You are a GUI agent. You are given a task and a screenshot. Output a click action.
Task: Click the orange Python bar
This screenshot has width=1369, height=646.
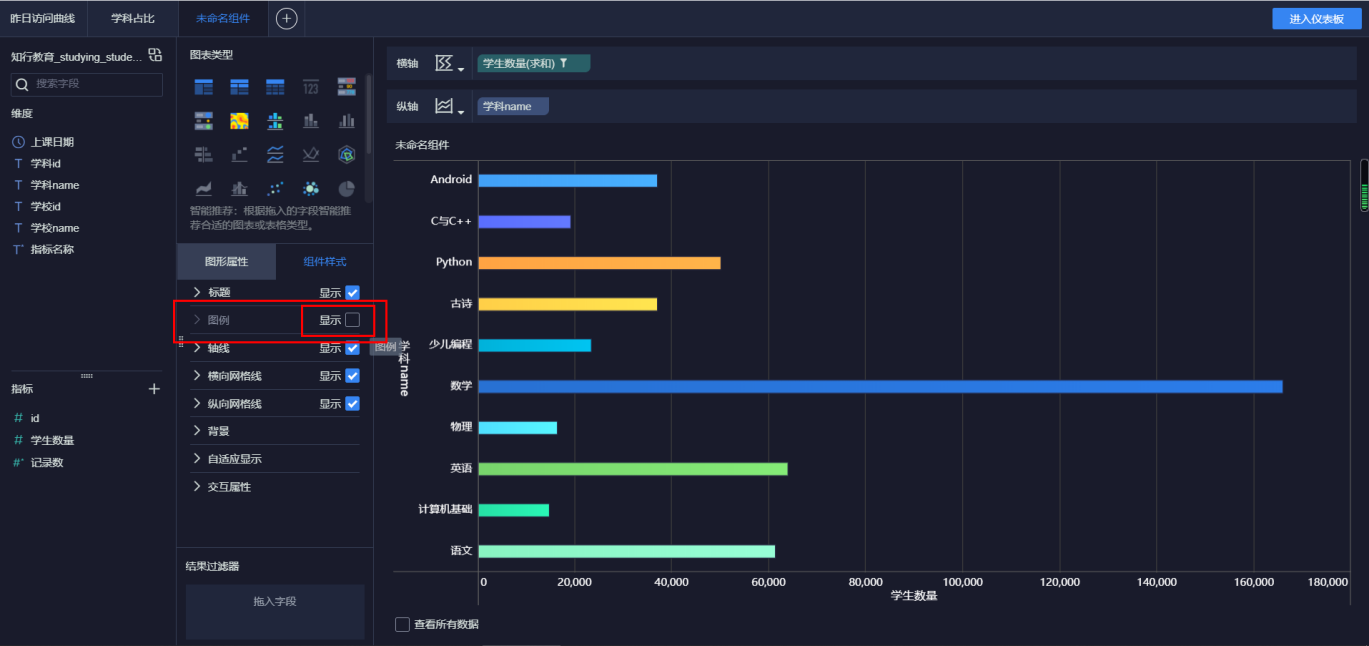(x=599, y=263)
